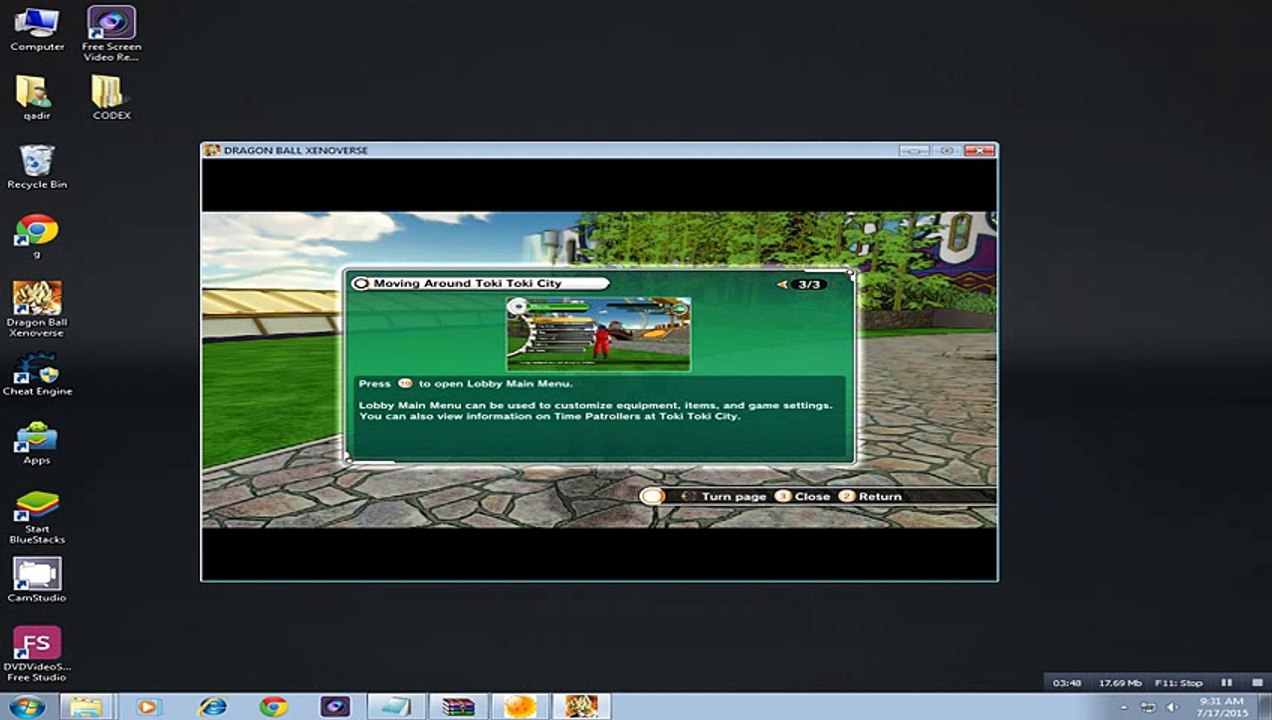The width and height of the screenshot is (1272, 720).
Task: Click the F11: Stop label
Action: 1179,682
